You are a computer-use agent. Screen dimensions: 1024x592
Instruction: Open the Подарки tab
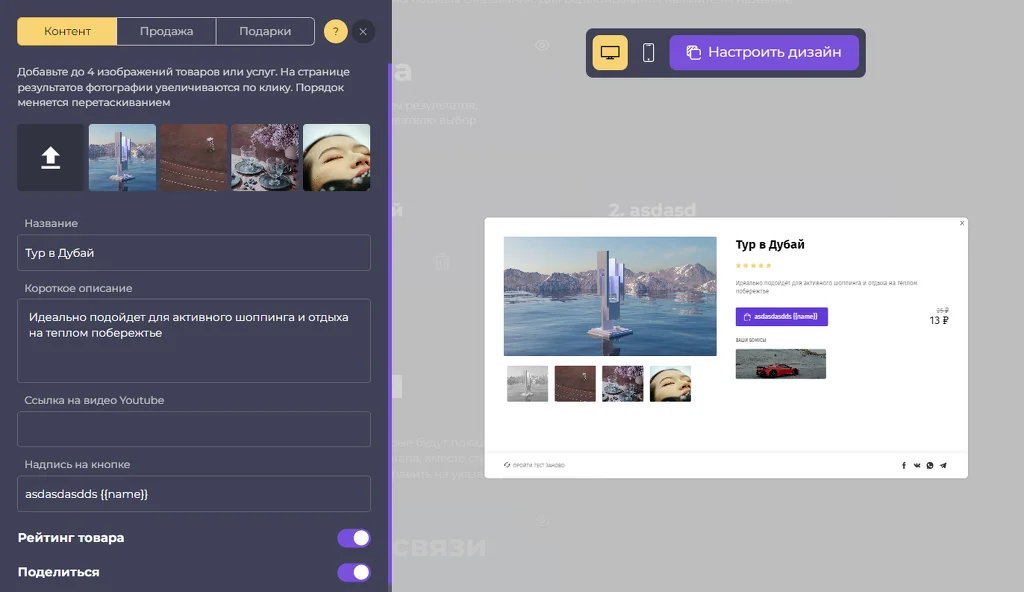pos(265,31)
